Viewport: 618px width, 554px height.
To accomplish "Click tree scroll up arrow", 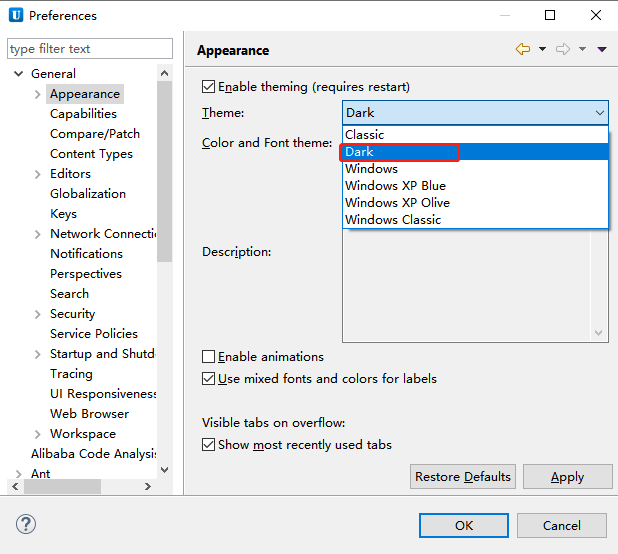I will [165, 73].
